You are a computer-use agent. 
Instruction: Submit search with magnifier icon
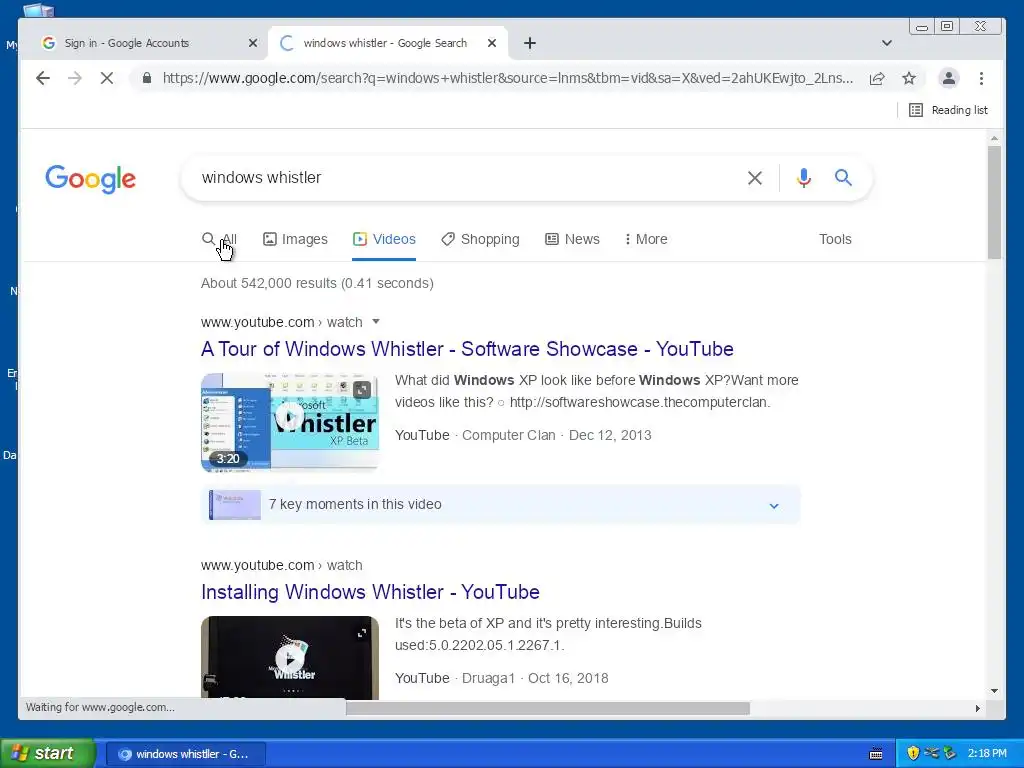[843, 178]
